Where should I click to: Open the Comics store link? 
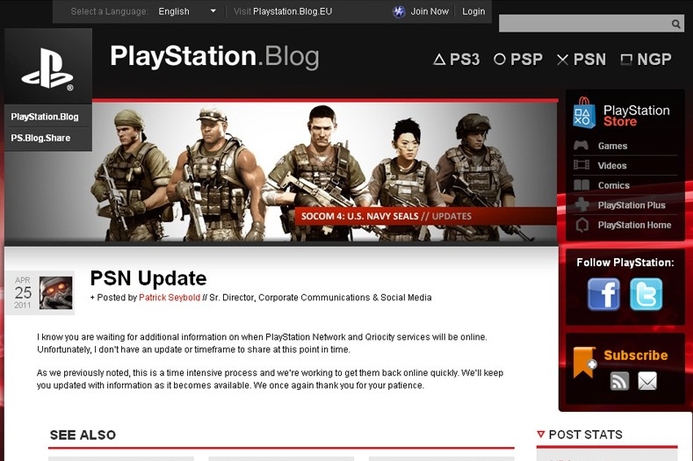point(613,186)
